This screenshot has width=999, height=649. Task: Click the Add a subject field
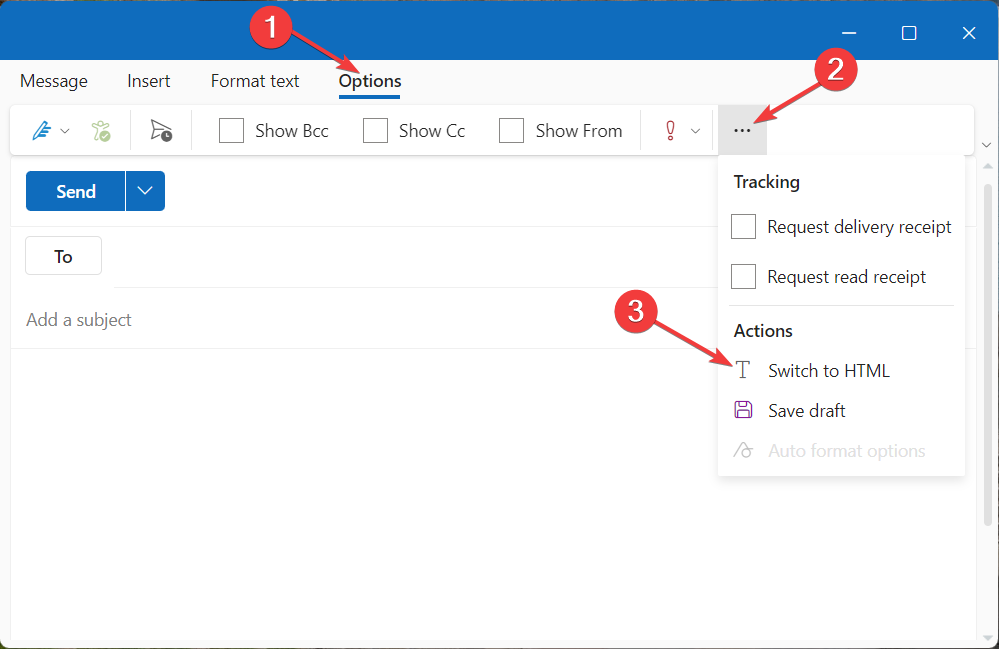point(78,319)
